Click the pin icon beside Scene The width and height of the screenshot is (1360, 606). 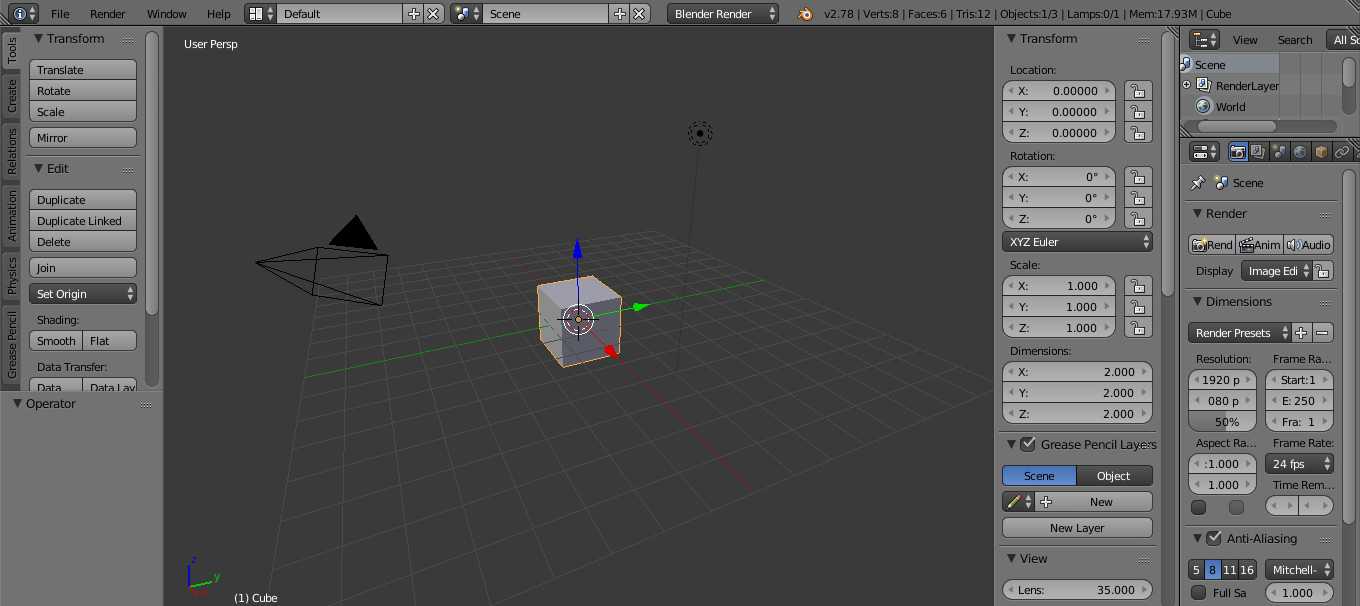[x=1197, y=183]
